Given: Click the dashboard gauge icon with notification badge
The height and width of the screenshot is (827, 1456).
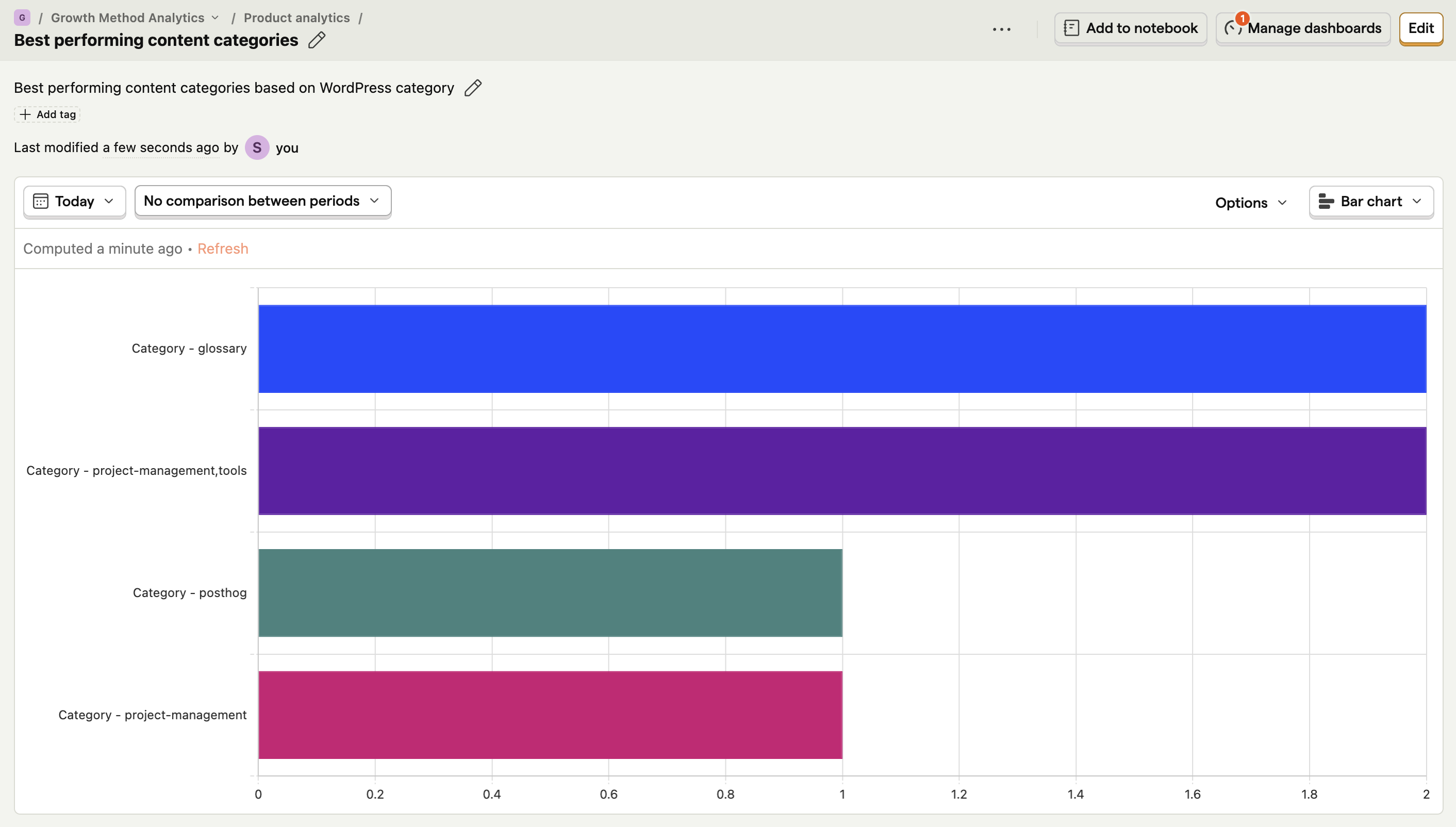Looking at the screenshot, I should pos(1233,27).
